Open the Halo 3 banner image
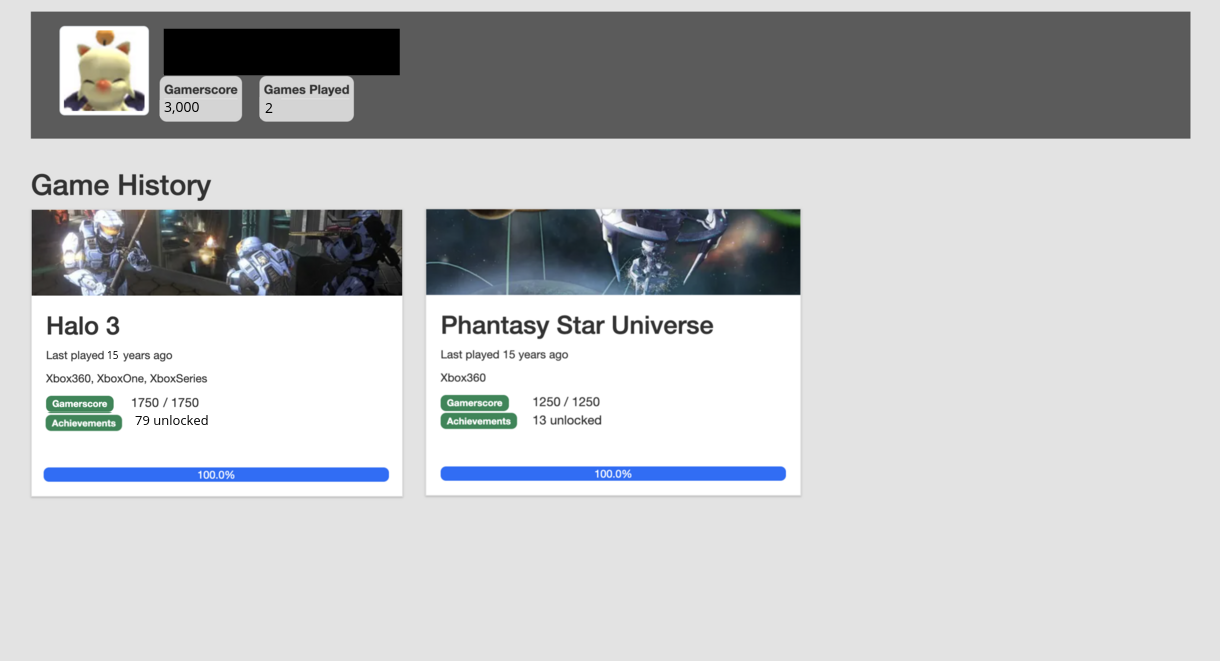Image resolution: width=1220 pixels, height=661 pixels. coord(217,253)
